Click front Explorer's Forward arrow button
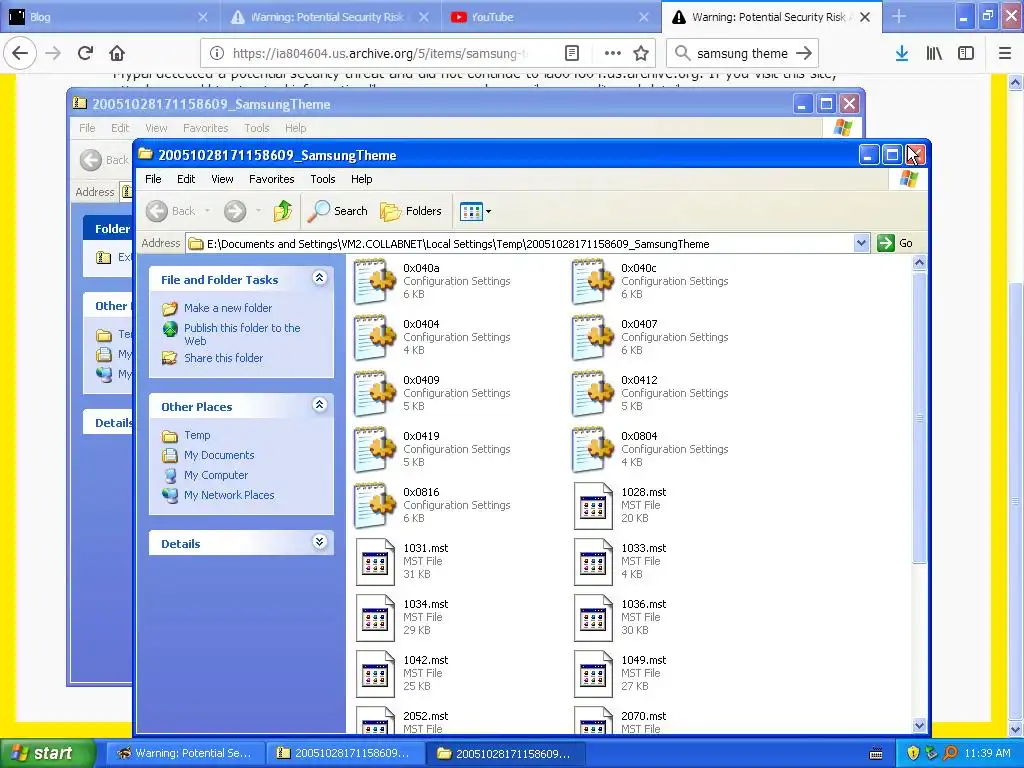Viewport: 1024px width, 768px height. coord(235,211)
